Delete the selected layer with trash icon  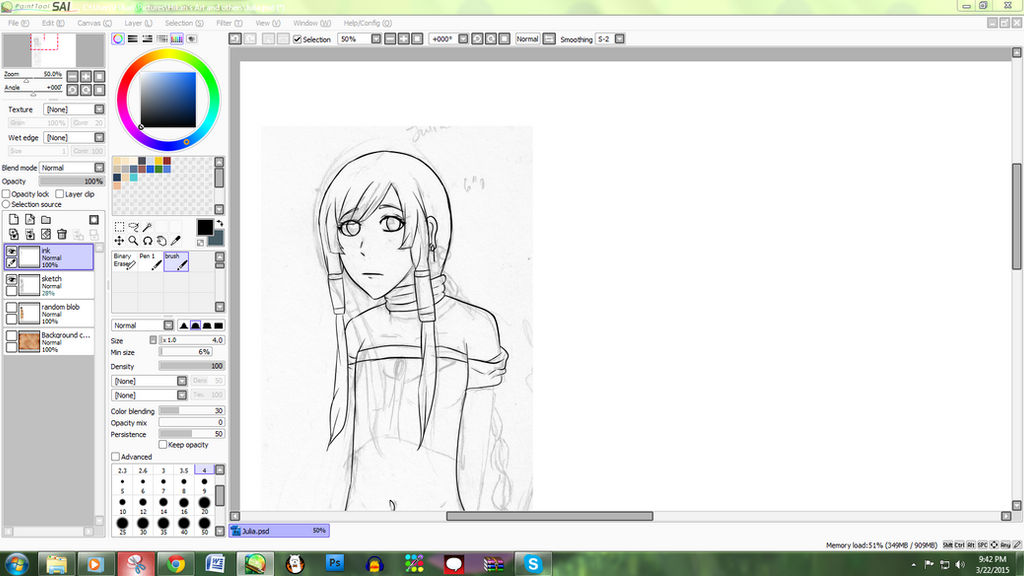coord(62,234)
